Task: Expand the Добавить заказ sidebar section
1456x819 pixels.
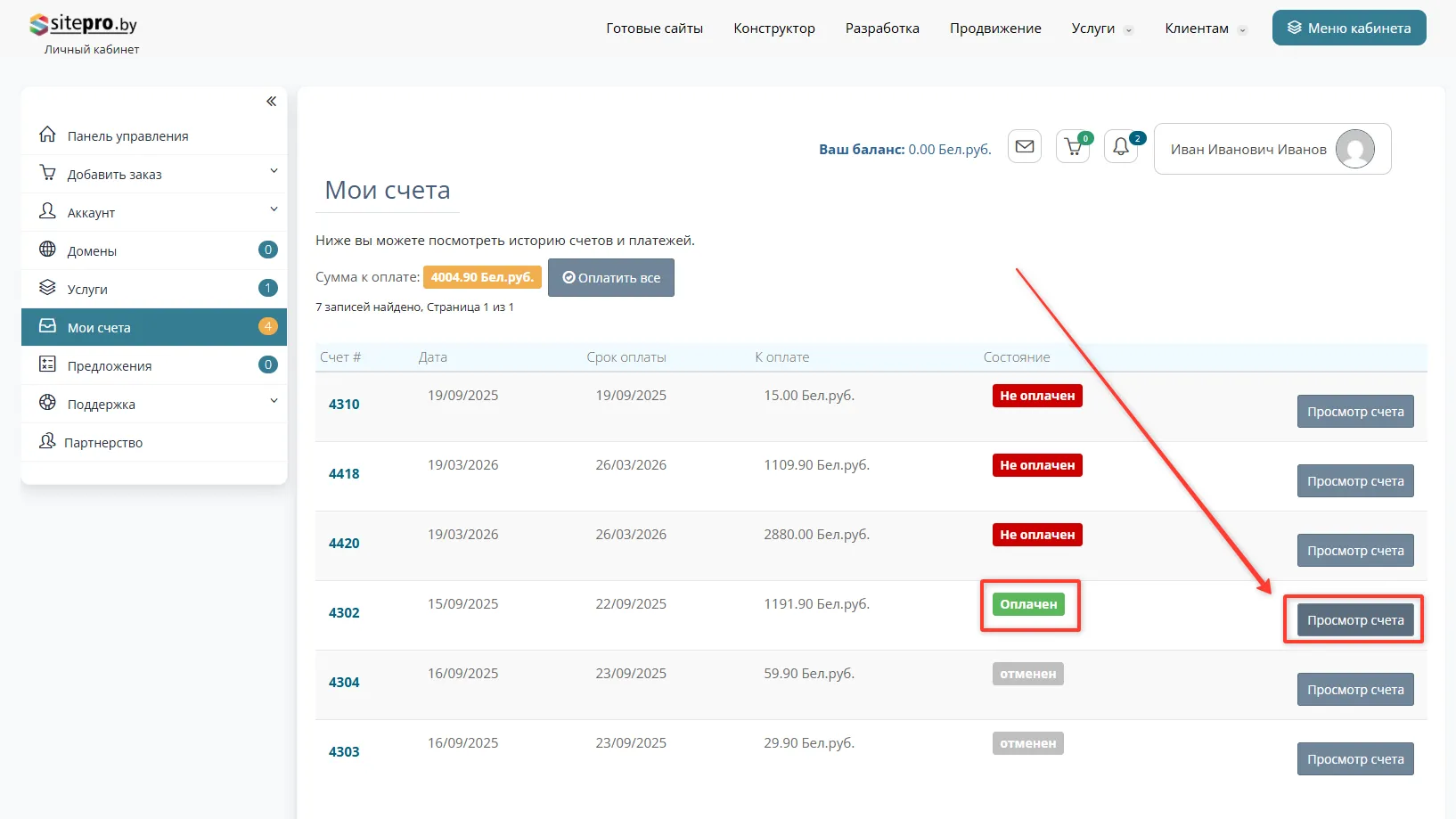Action: coord(274,171)
